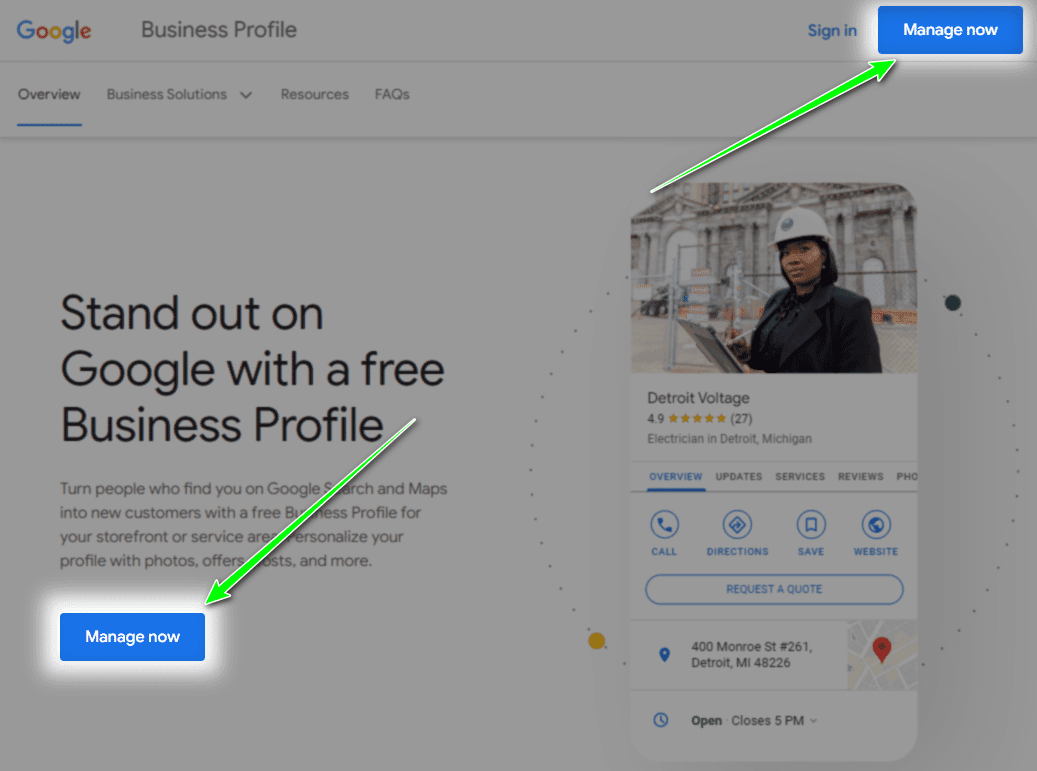This screenshot has height=771, width=1037.
Task: Click Manage now button below description
Action: coord(132,637)
